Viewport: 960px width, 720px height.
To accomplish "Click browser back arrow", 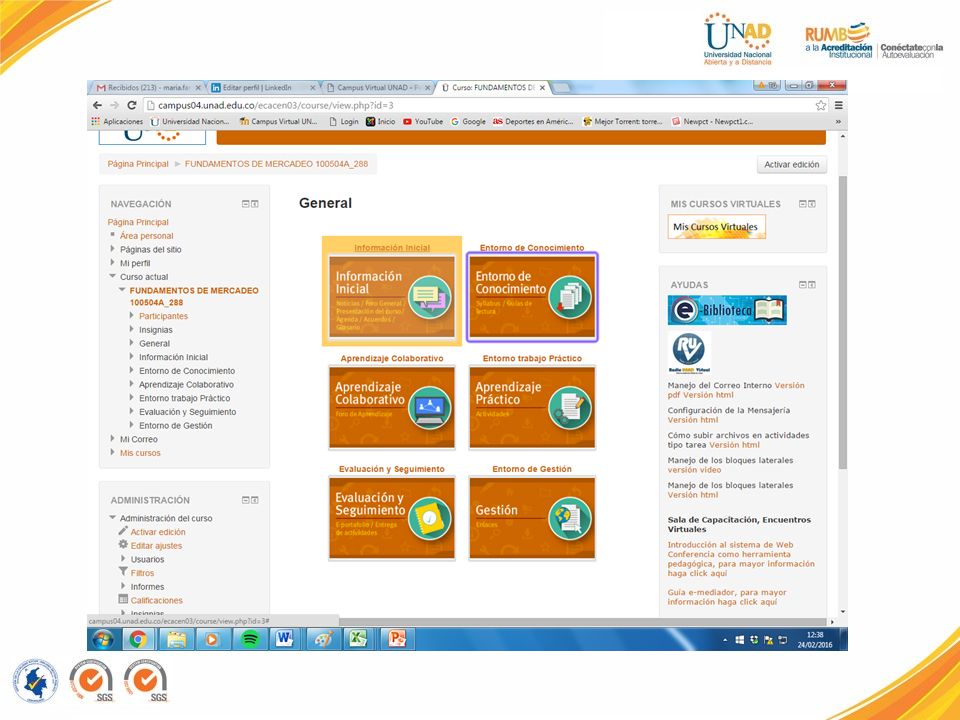I will tap(98, 105).
